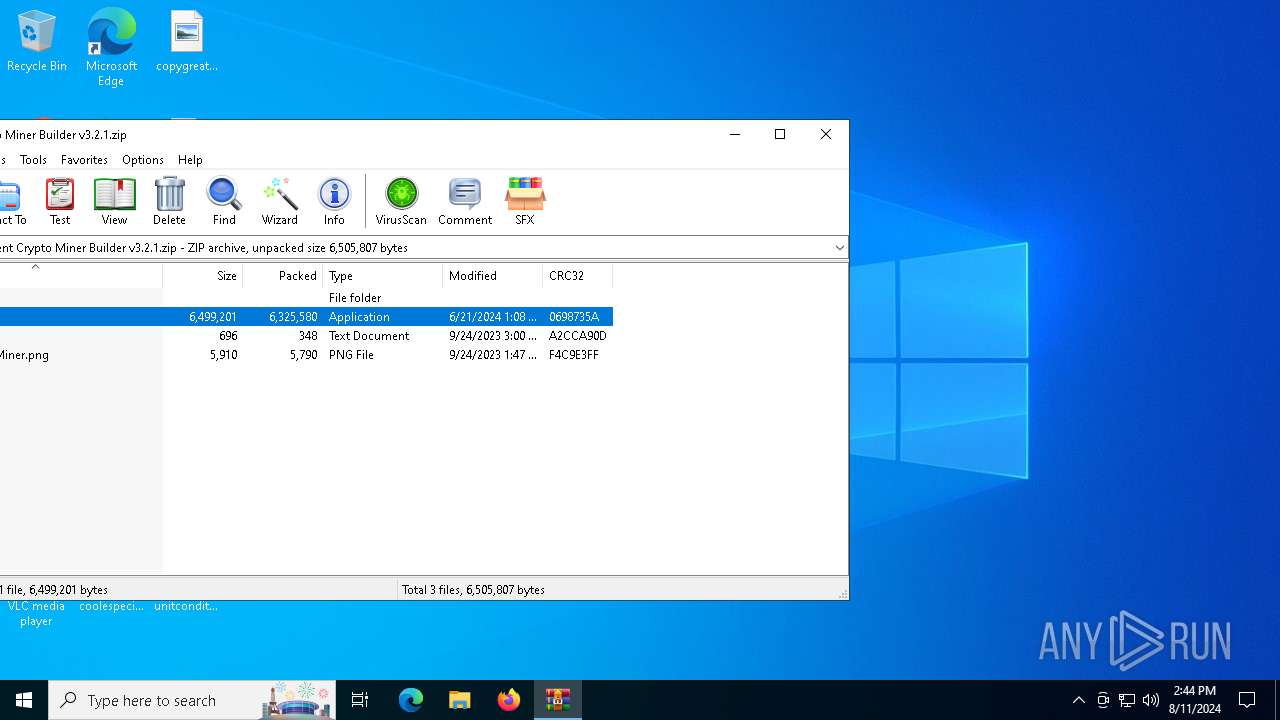Run VirusScan on the archive
This screenshot has height=720, width=1280.
click(x=401, y=201)
